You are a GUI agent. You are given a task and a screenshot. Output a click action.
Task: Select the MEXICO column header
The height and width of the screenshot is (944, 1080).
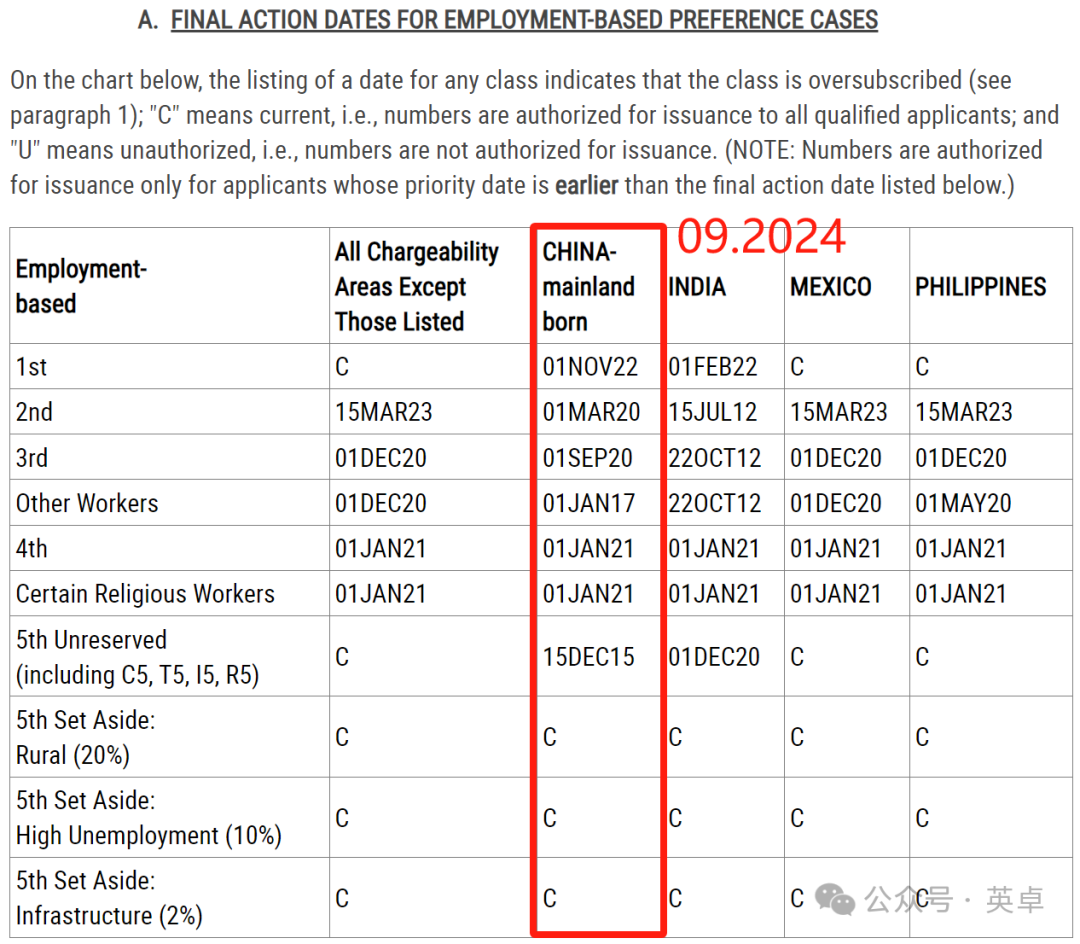point(831,286)
